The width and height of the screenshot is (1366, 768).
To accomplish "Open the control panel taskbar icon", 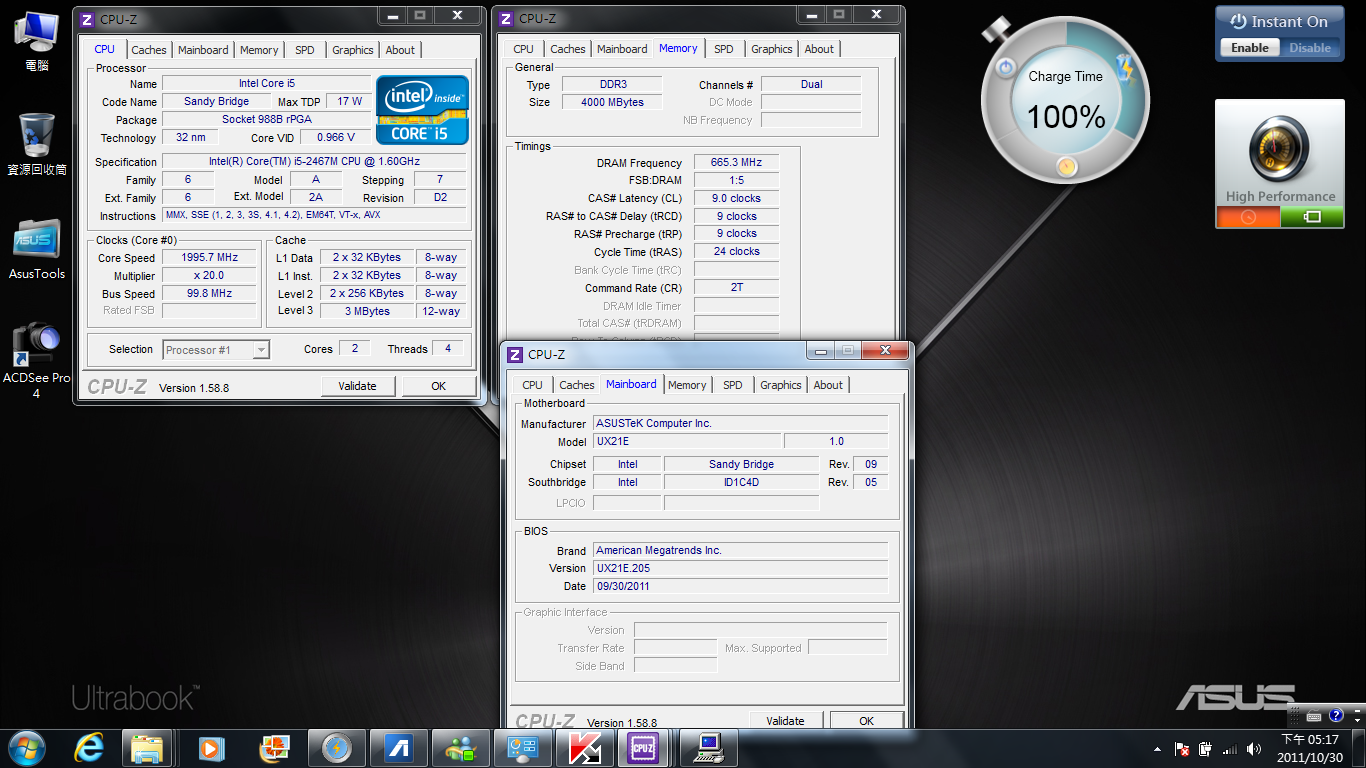I will 523,747.
